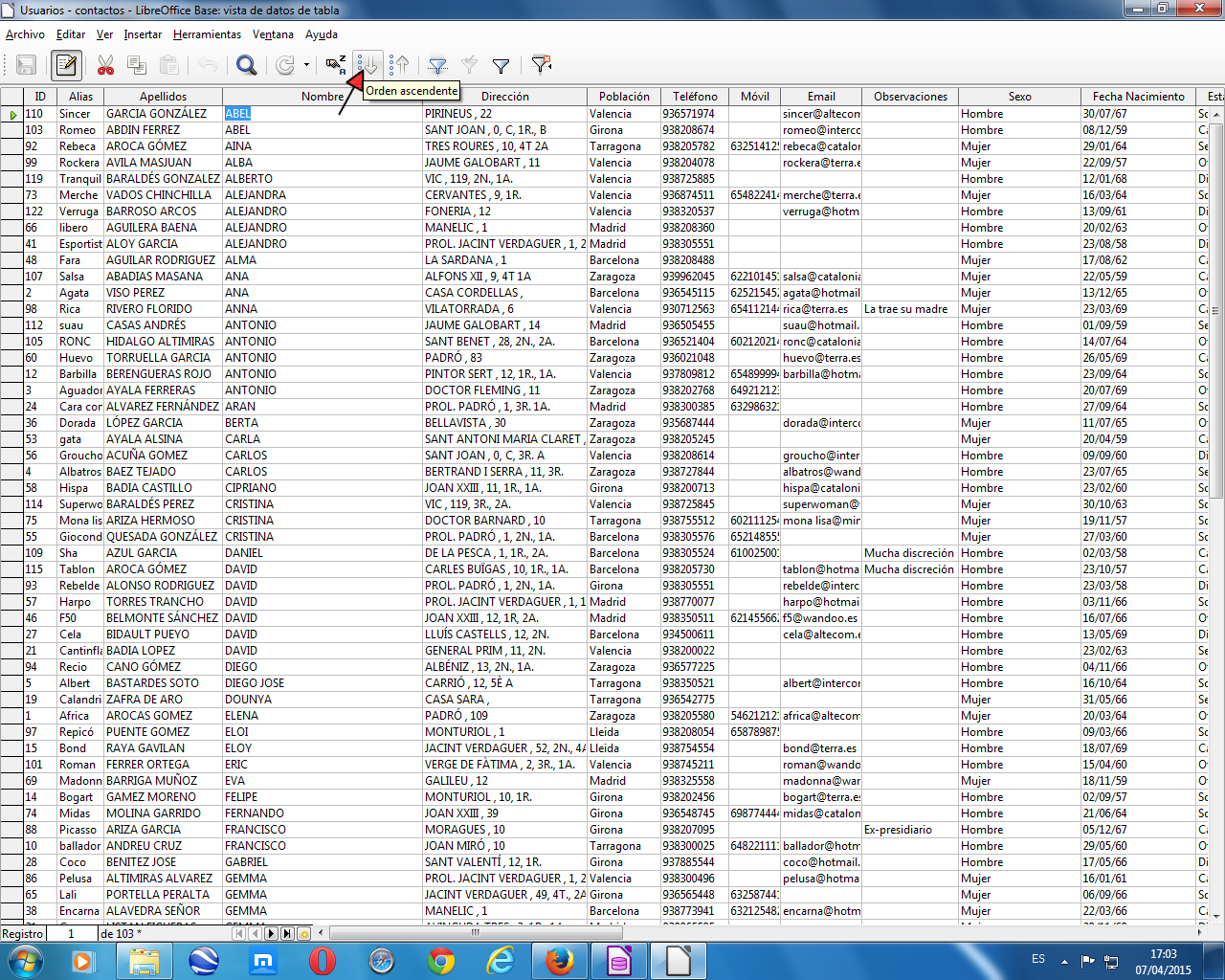
Task: Select row header of ID 110
Action: [11, 114]
